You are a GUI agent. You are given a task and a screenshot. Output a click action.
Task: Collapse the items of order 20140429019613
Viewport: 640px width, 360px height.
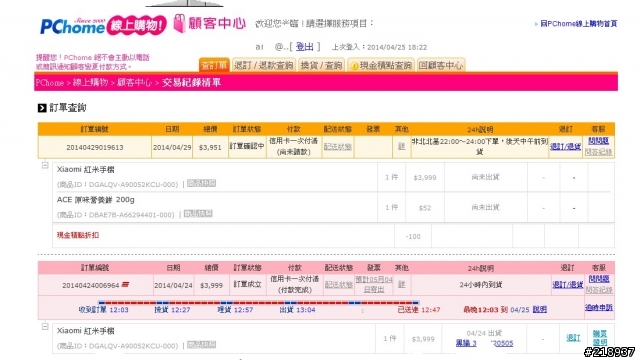click(x=45, y=165)
